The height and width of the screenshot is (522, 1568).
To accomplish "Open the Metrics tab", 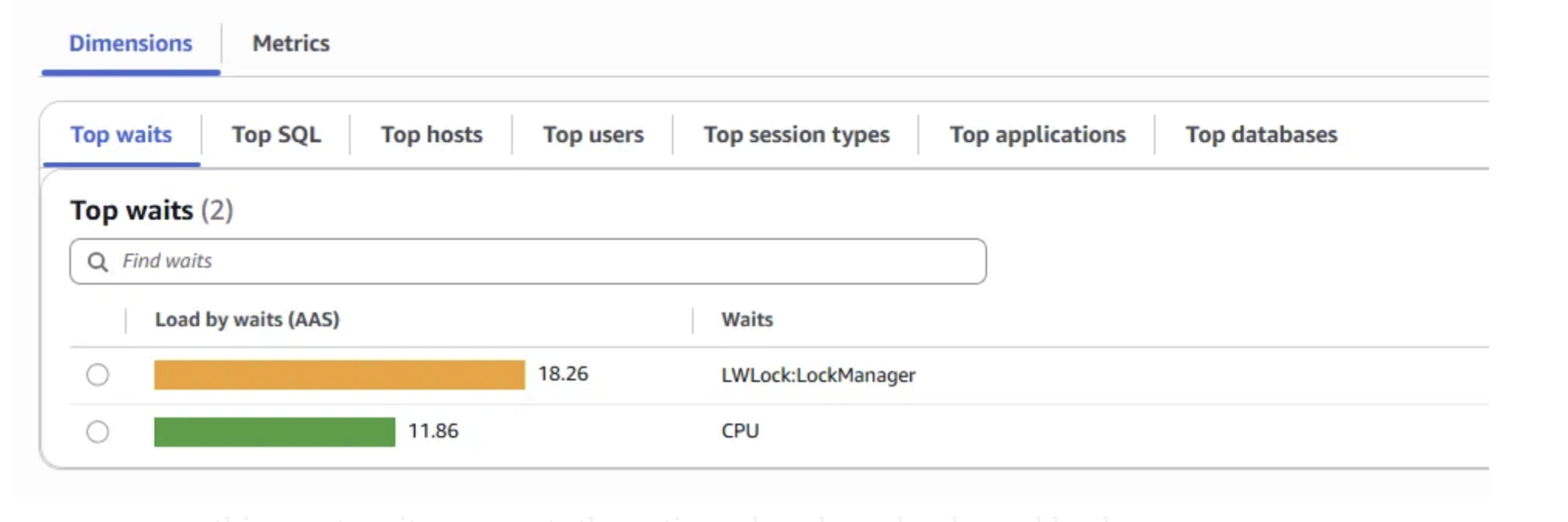I will pos(291,43).
